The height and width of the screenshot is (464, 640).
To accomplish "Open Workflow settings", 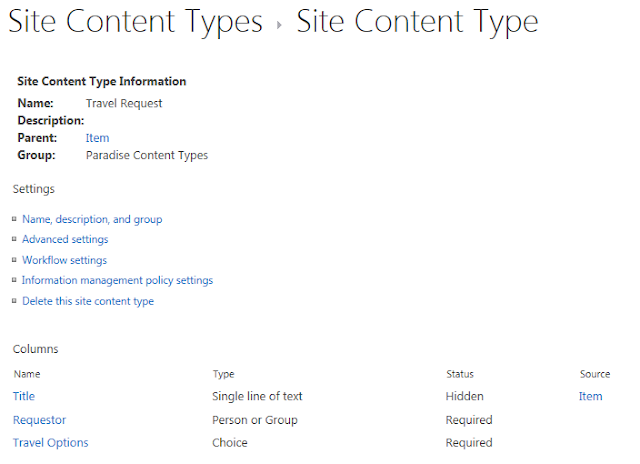I will [64, 260].
